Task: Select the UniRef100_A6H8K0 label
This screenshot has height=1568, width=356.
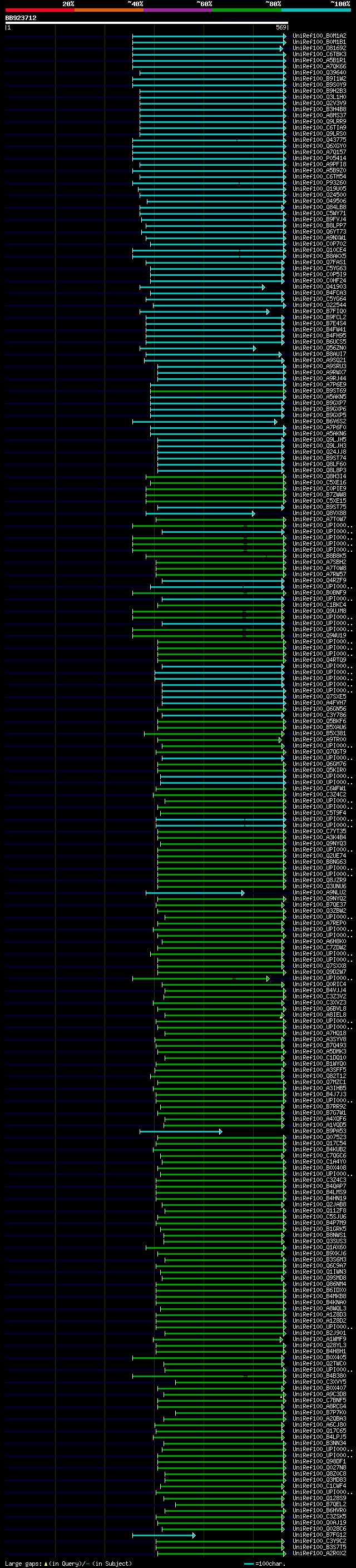Action: point(319,942)
